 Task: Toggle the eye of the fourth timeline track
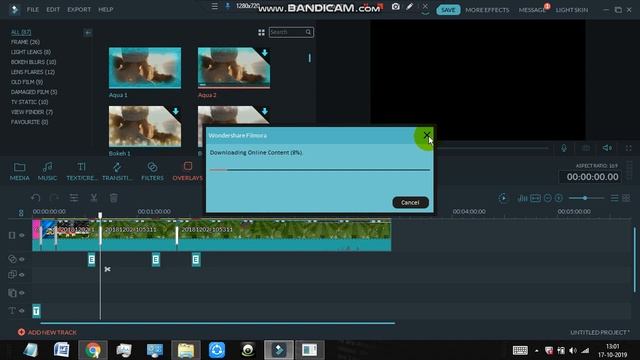pyautogui.click(x=22, y=293)
